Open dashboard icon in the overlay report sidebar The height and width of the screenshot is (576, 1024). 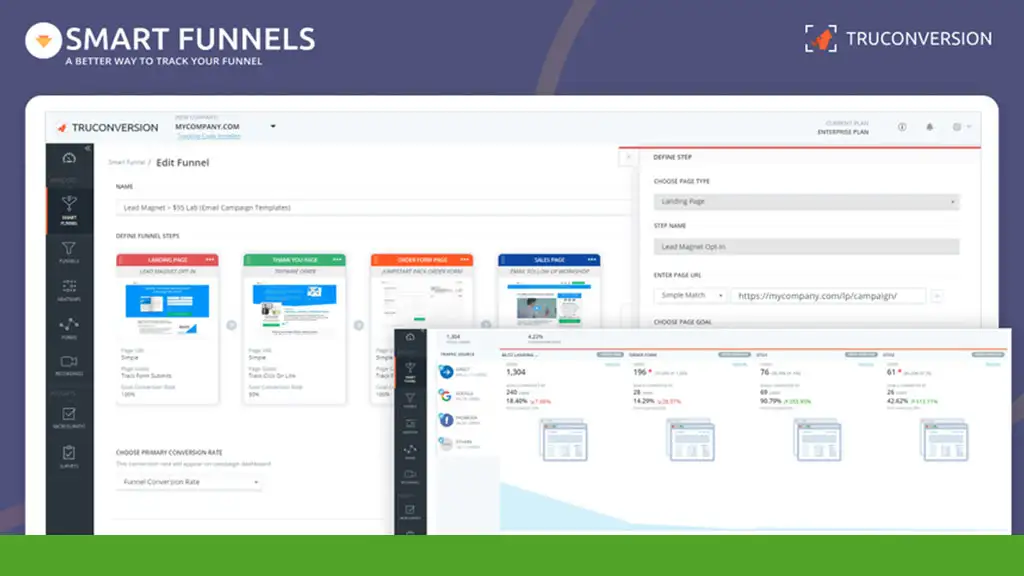410,337
